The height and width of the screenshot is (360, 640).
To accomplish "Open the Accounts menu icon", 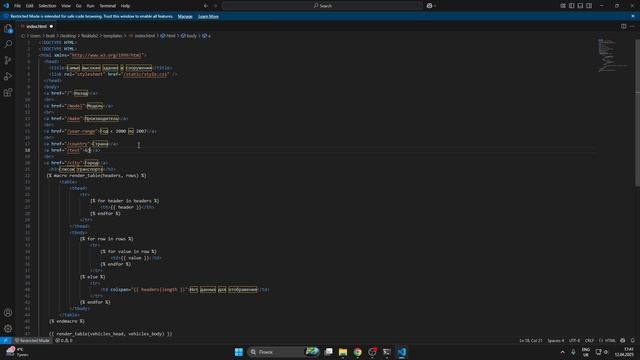I will click(8, 313).
